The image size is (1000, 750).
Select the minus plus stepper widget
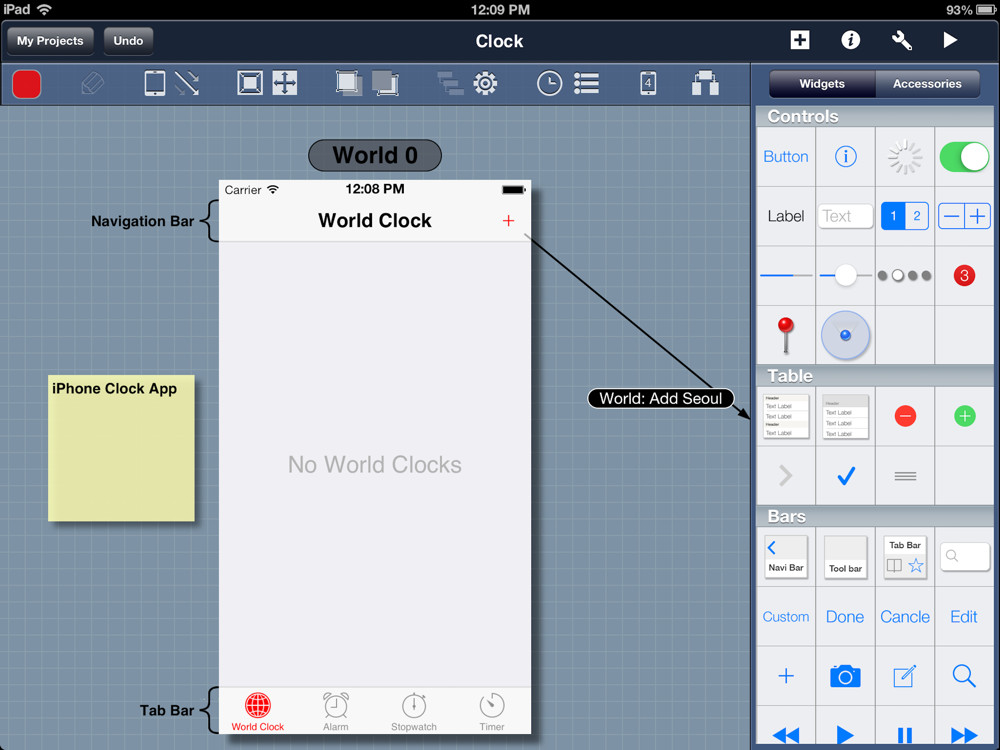964,216
